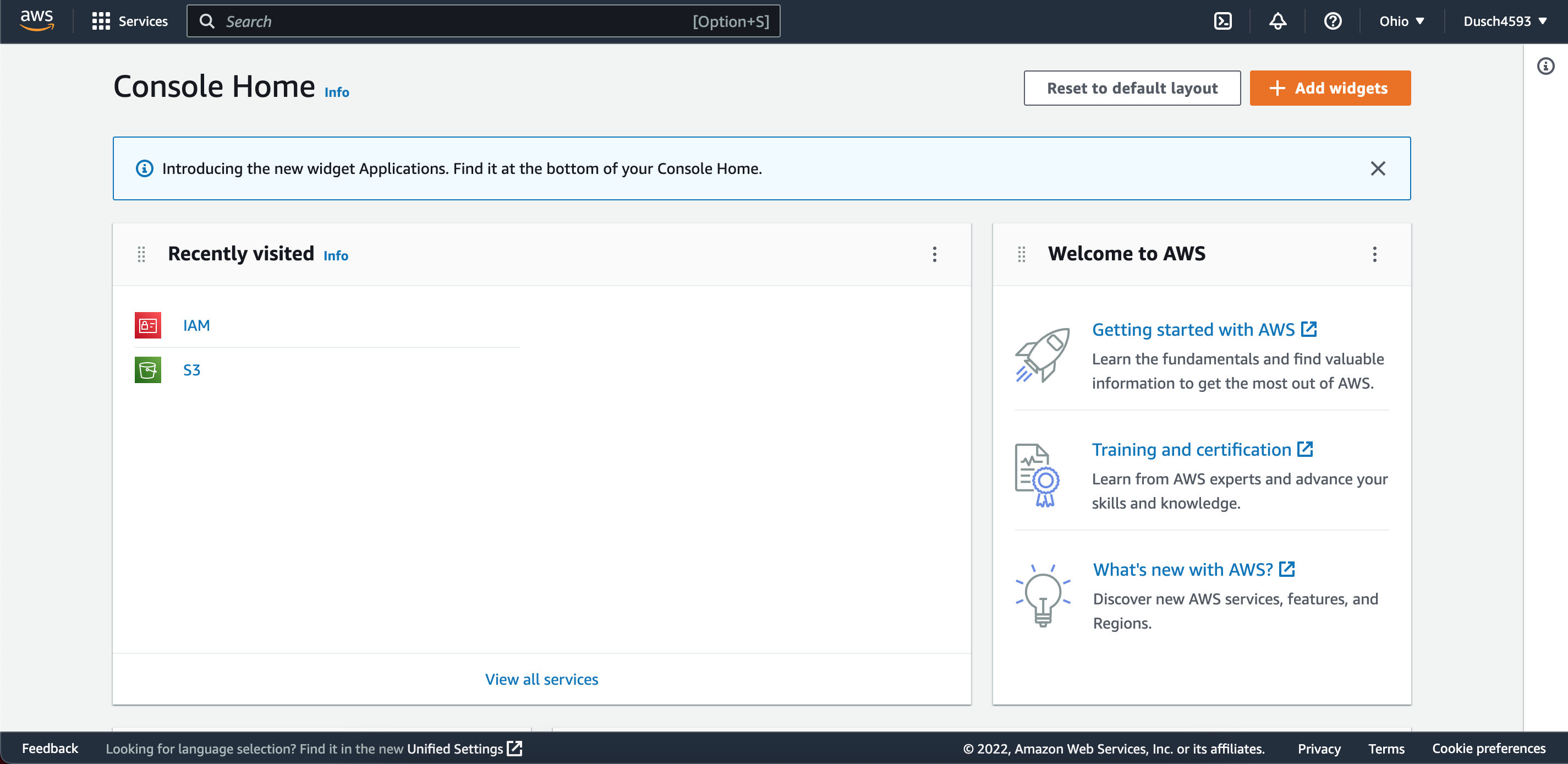Expand the Dusch4593 account menu

[1505, 21]
